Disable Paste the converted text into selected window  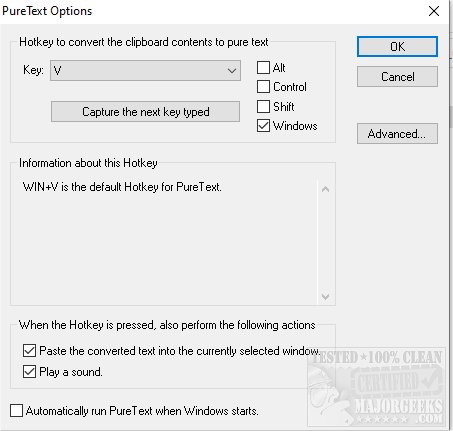(29, 351)
